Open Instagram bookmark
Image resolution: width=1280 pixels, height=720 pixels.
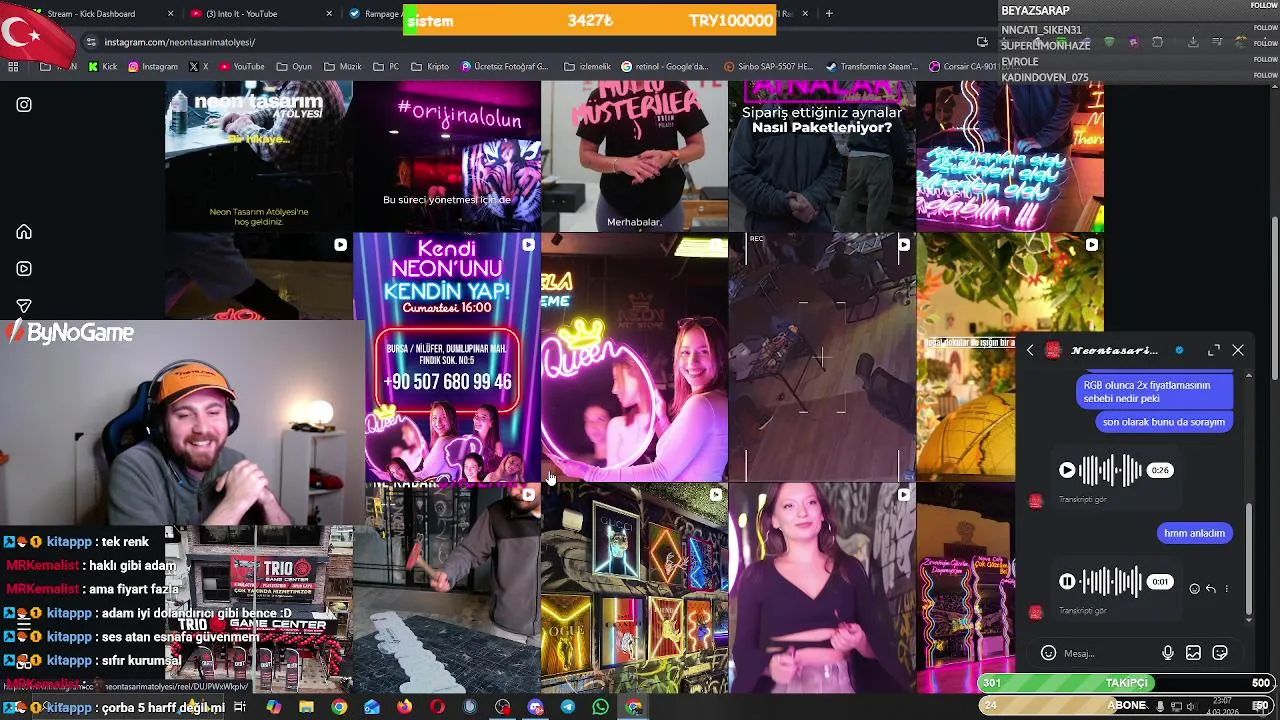tap(153, 67)
